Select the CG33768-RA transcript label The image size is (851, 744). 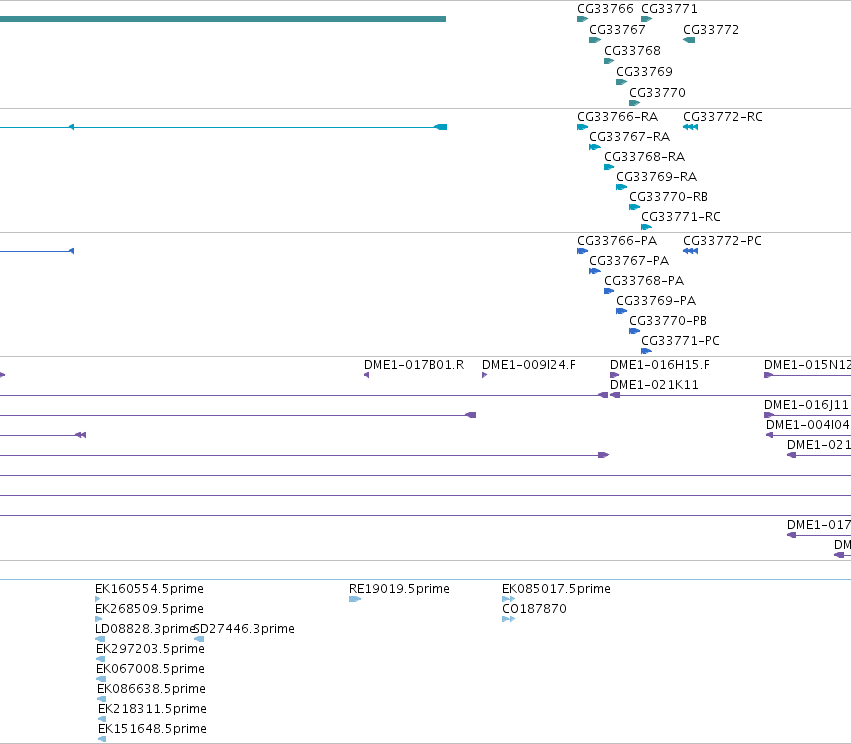point(645,157)
